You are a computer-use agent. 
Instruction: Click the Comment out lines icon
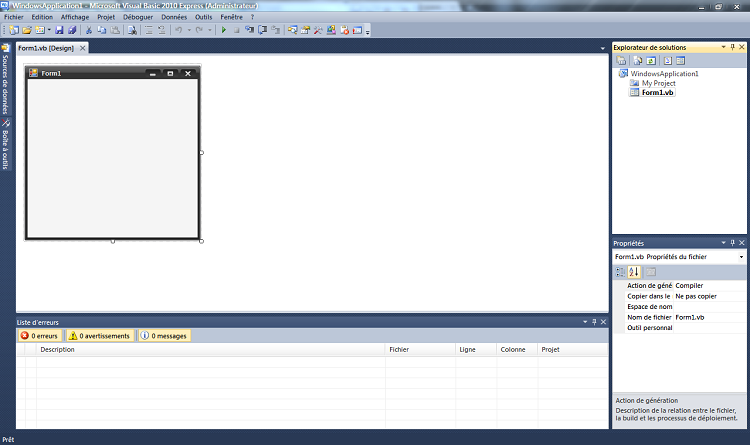point(149,30)
